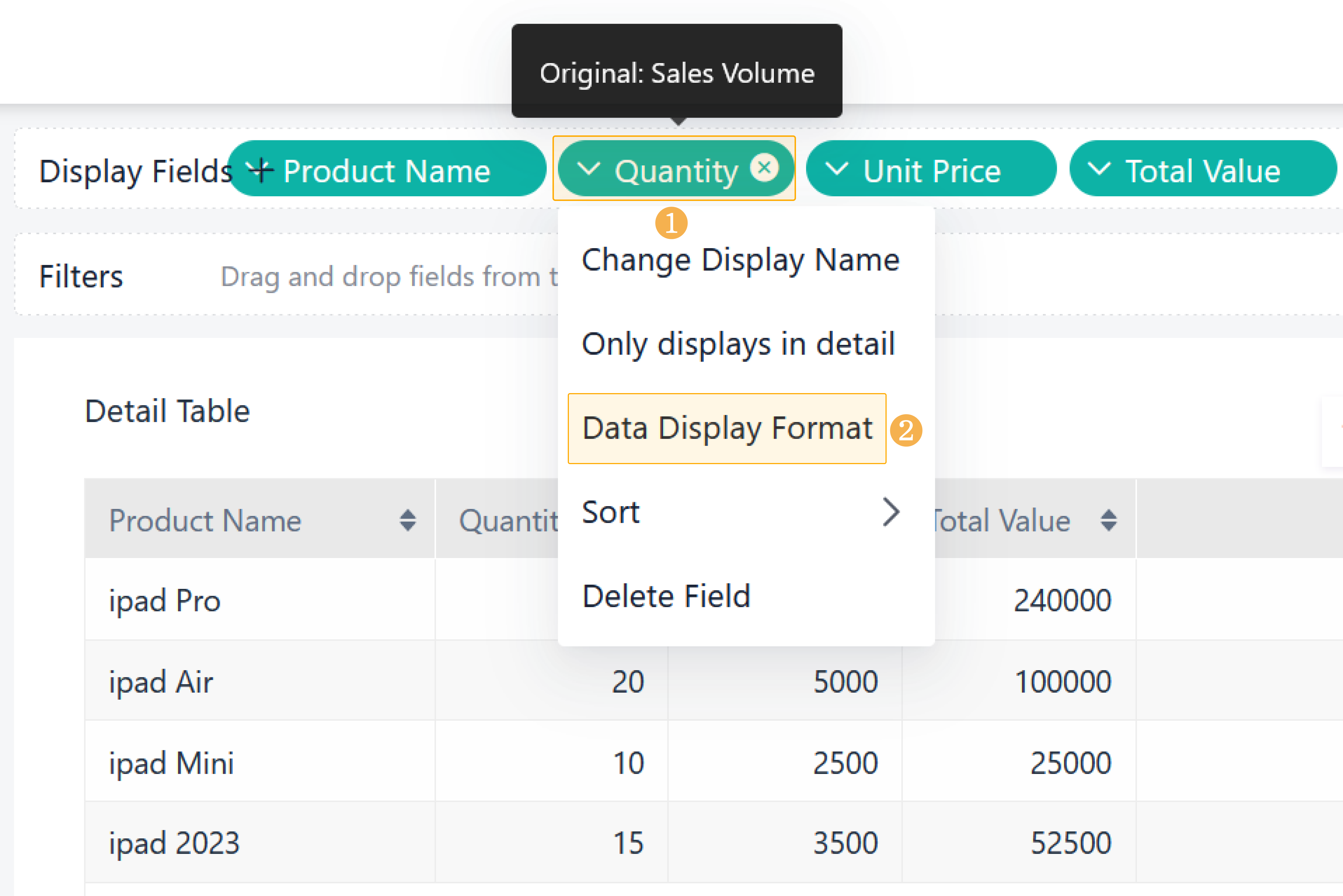Viewport: 1343px width, 896px height.
Task: Click the ipad Air product cell
Action: pos(161,682)
